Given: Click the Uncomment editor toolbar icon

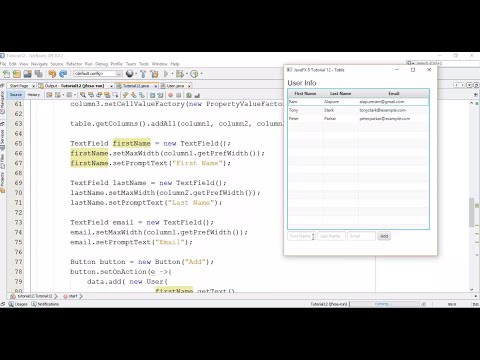Looking at the screenshot, I should (x=197, y=95).
